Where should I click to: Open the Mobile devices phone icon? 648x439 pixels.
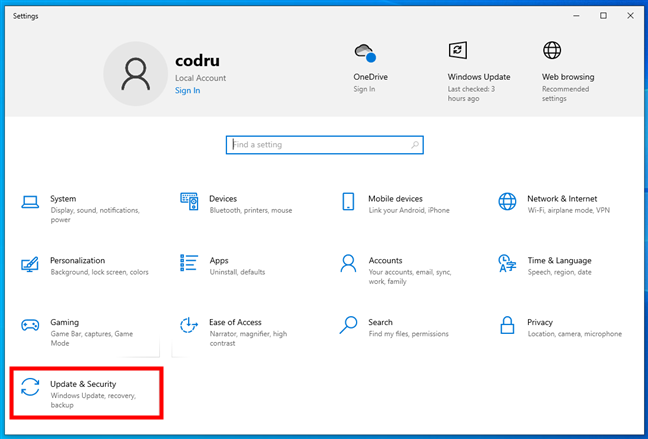coord(348,201)
